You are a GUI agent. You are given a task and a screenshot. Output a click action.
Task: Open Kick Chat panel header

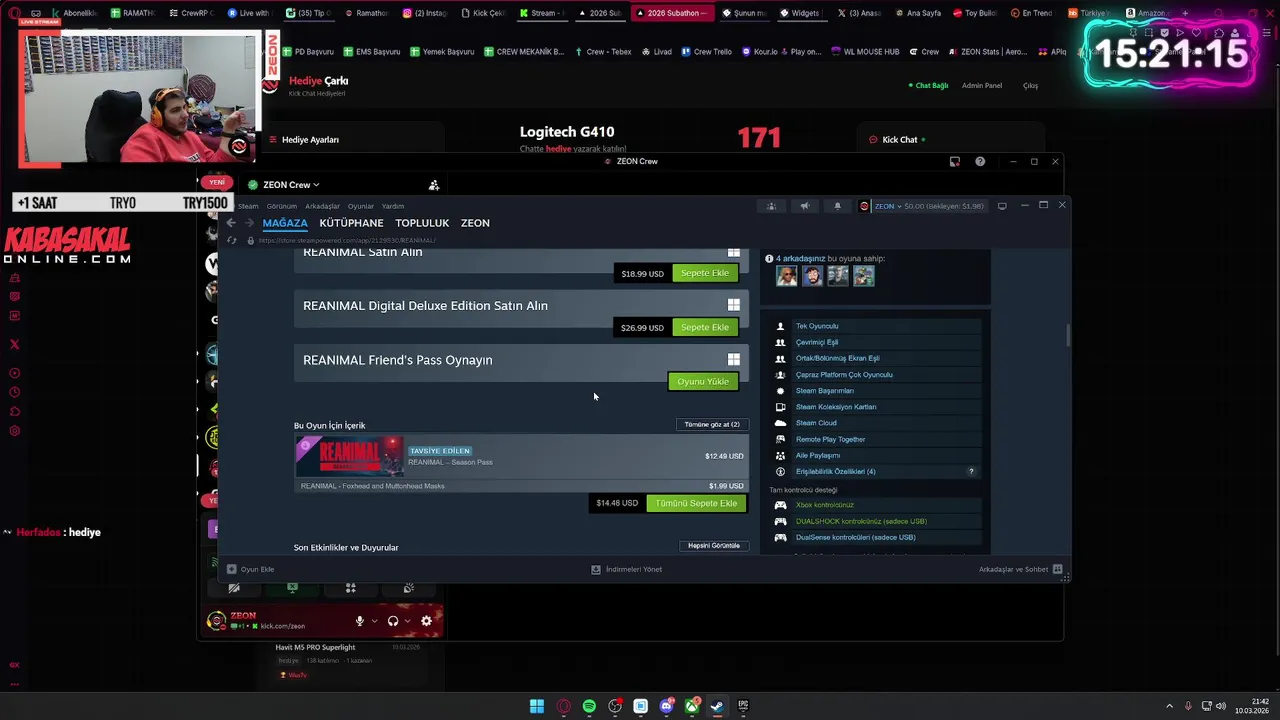click(x=898, y=140)
